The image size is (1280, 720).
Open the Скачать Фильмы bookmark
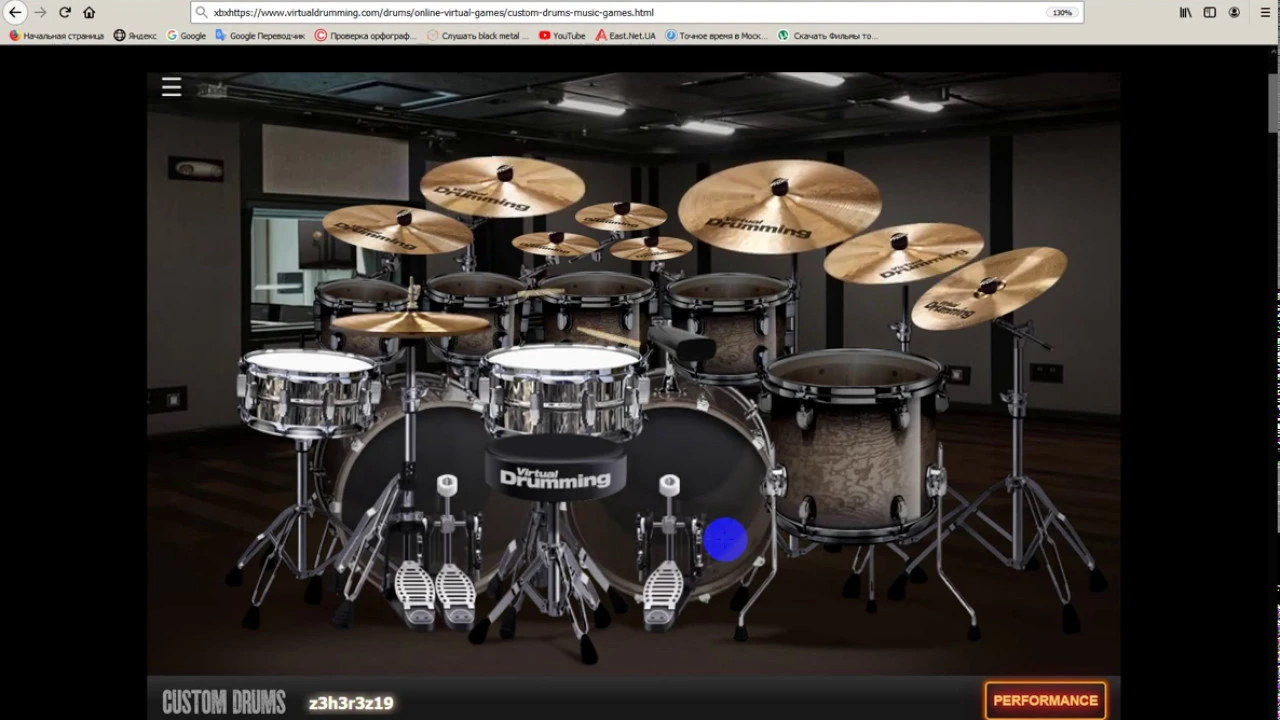pyautogui.click(x=828, y=35)
